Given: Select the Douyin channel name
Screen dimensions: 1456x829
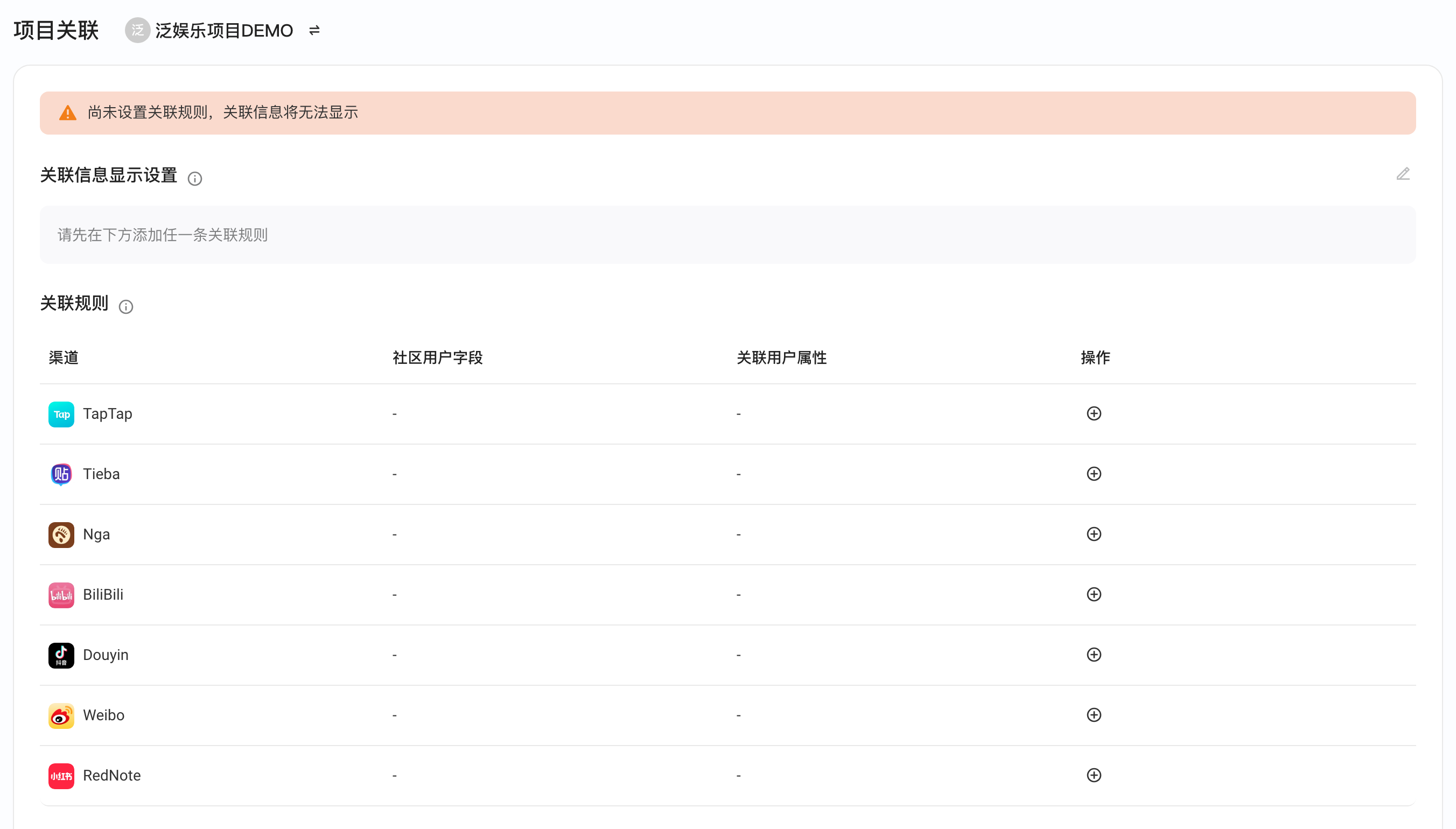Looking at the screenshot, I should [106, 655].
